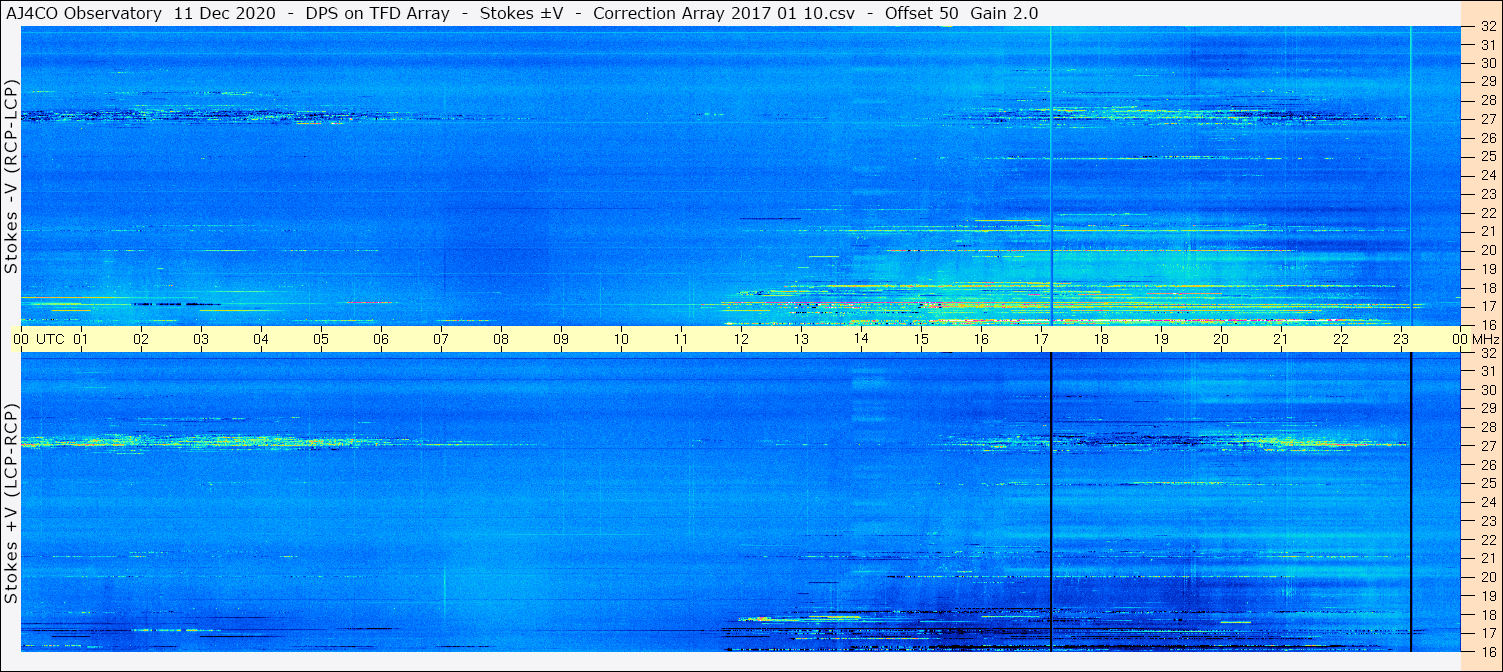Click the 16 MHz label of Stokes +V panel
Screen dimensions: 1503x672
pyautogui.click(x=1488, y=651)
